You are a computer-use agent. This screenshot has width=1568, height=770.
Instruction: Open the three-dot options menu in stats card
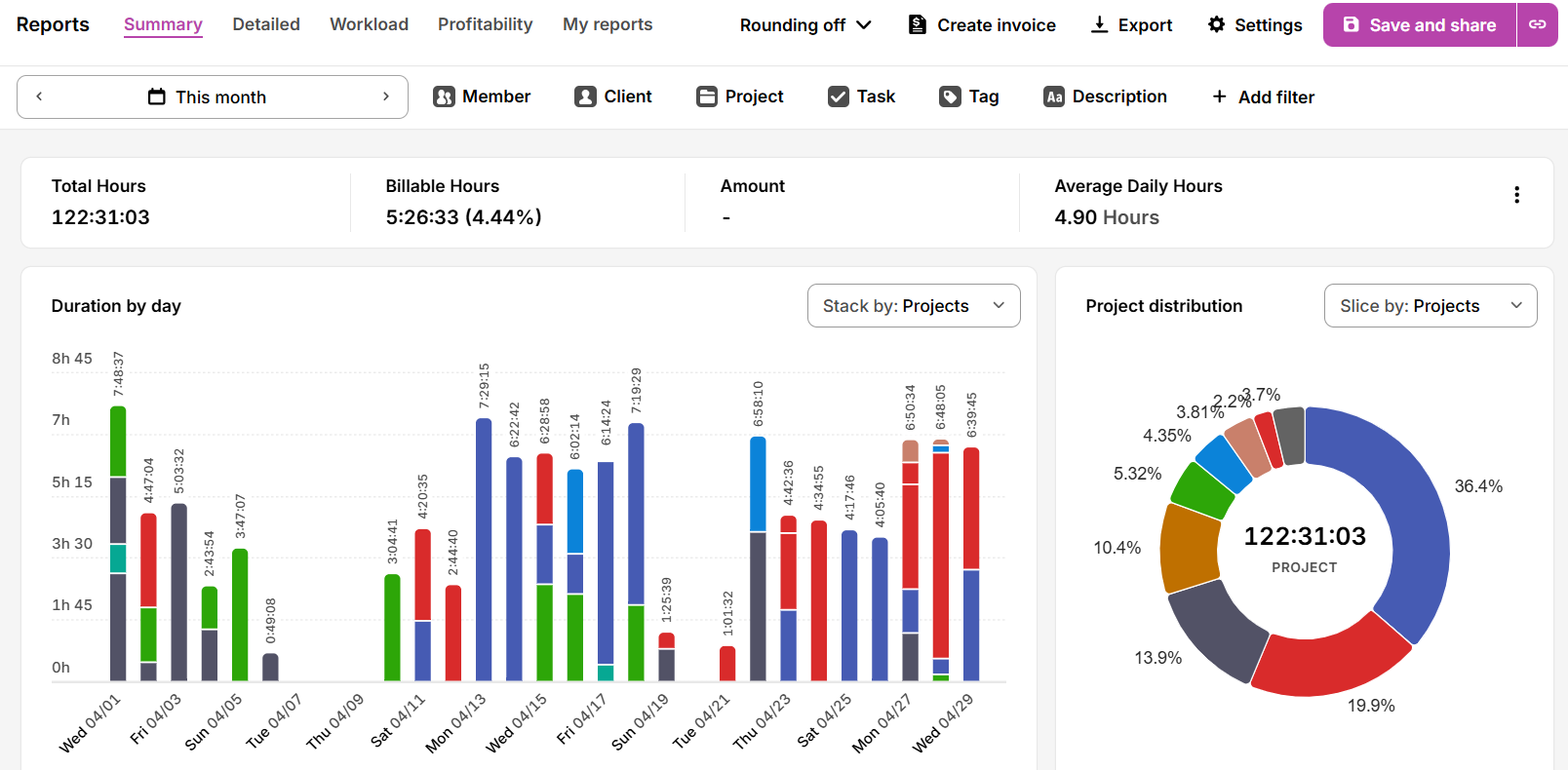[1516, 195]
